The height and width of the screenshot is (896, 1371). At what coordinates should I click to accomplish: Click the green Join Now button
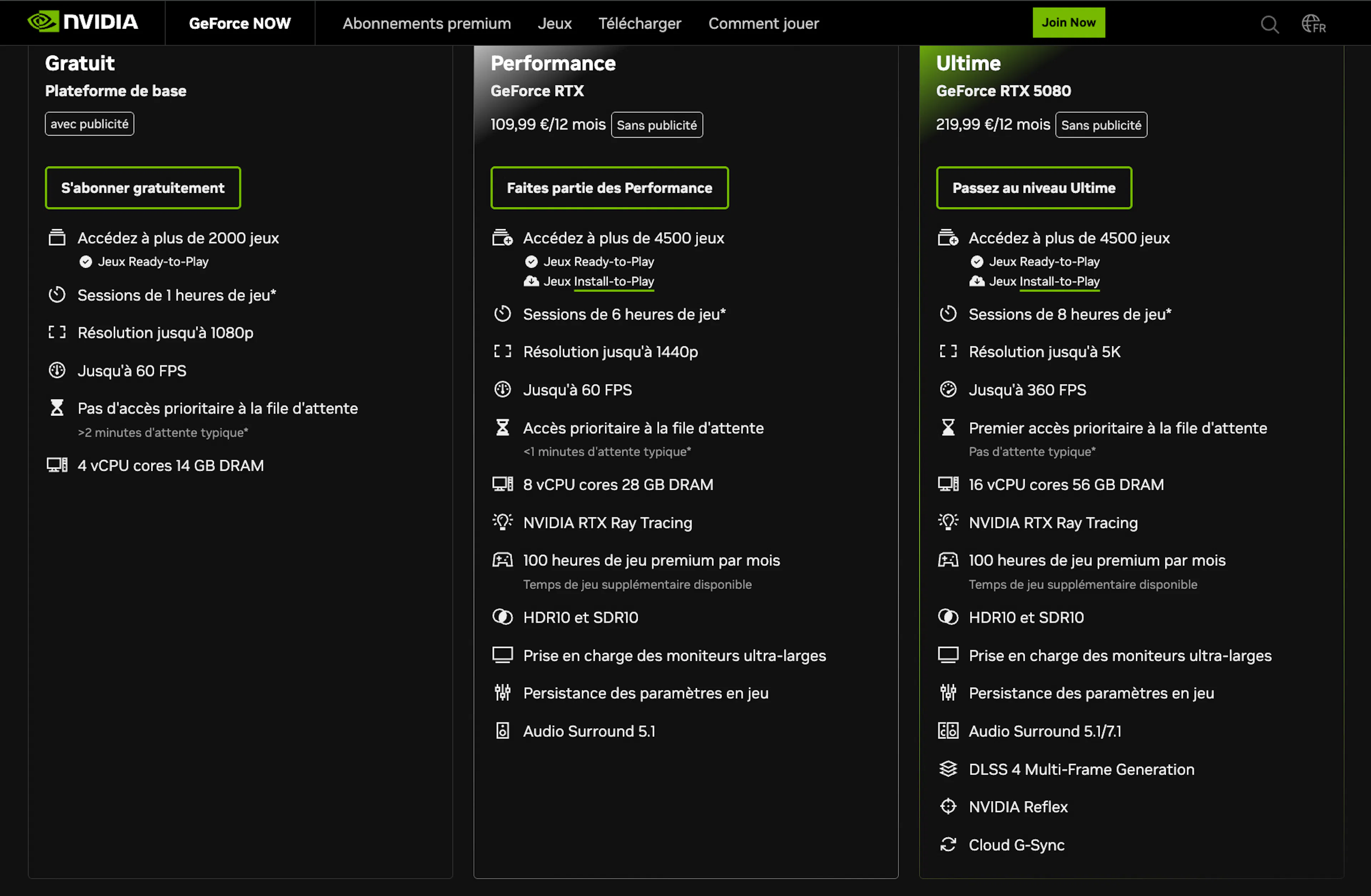click(x=1069, y=22)
